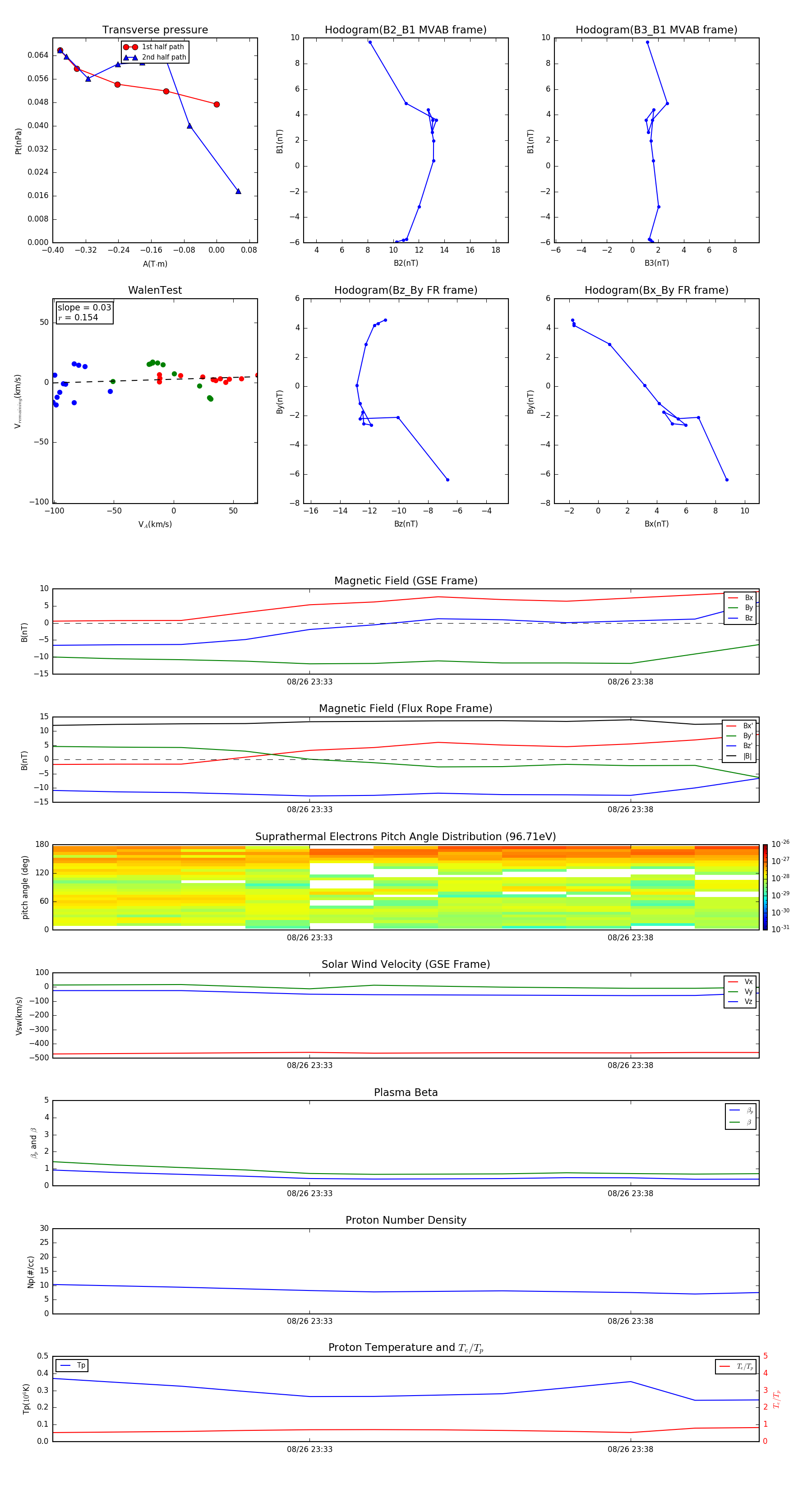Click '08/26 23:38' tick under proton density
Image resolution: width=812 pixels, height=1489 pixels.
(631, 1321)
